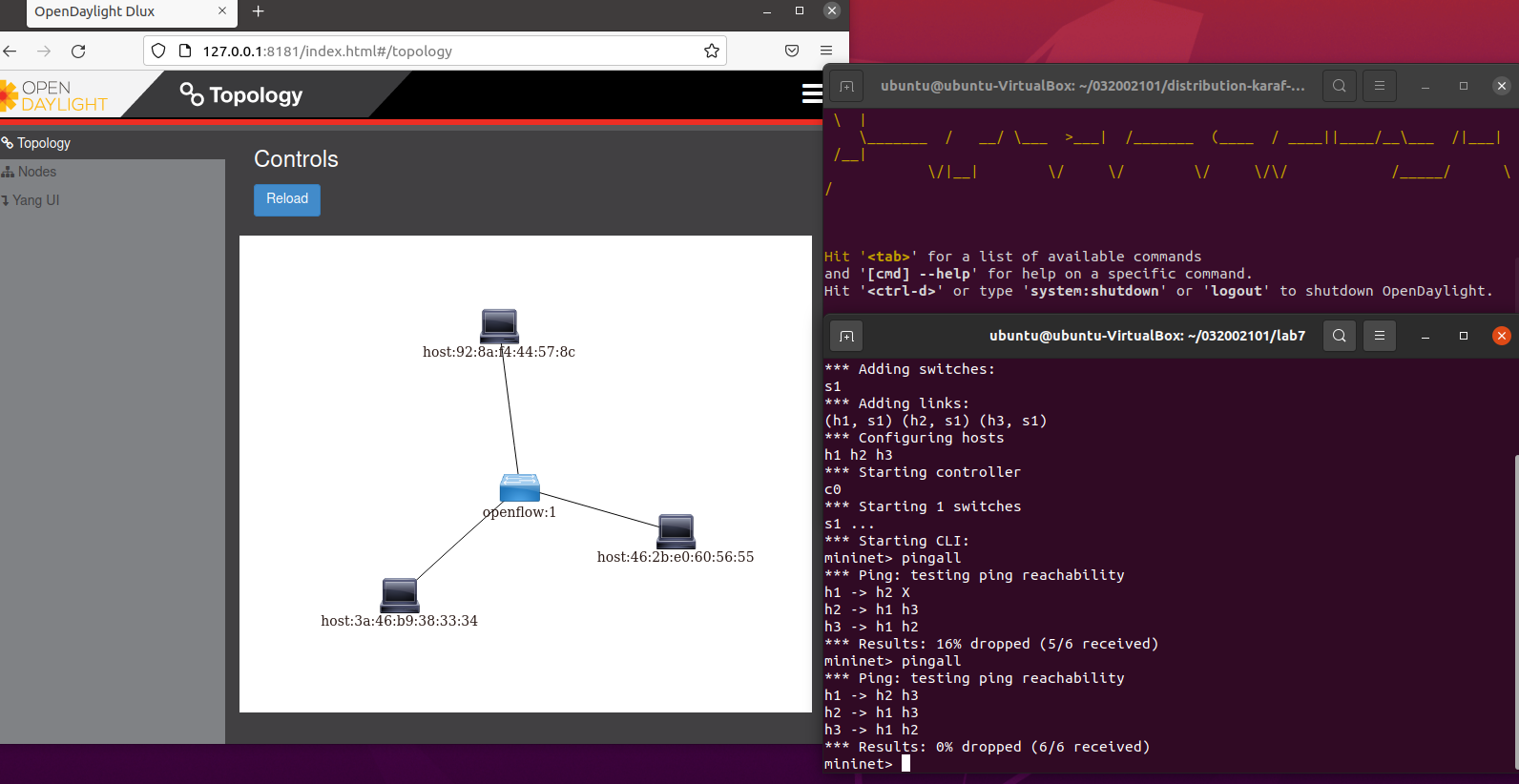Click the lab7 terminal scrollbar
Image resolution: width=1519 pixels, height=784 pixels.
pyautogui.click(x=1515, y=610)
